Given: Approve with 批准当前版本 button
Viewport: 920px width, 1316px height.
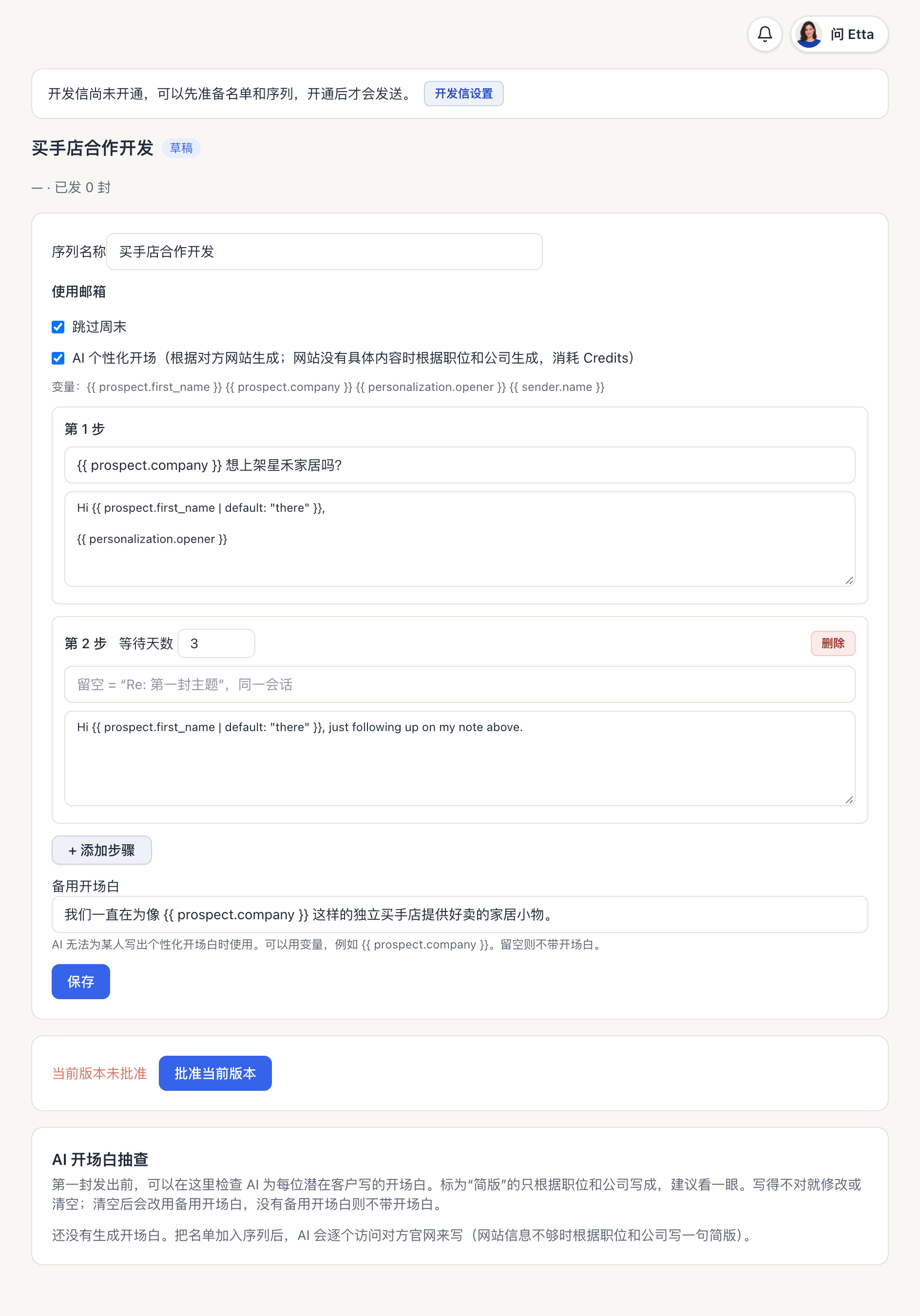Looking at the screenshot, I should 215,1073.
